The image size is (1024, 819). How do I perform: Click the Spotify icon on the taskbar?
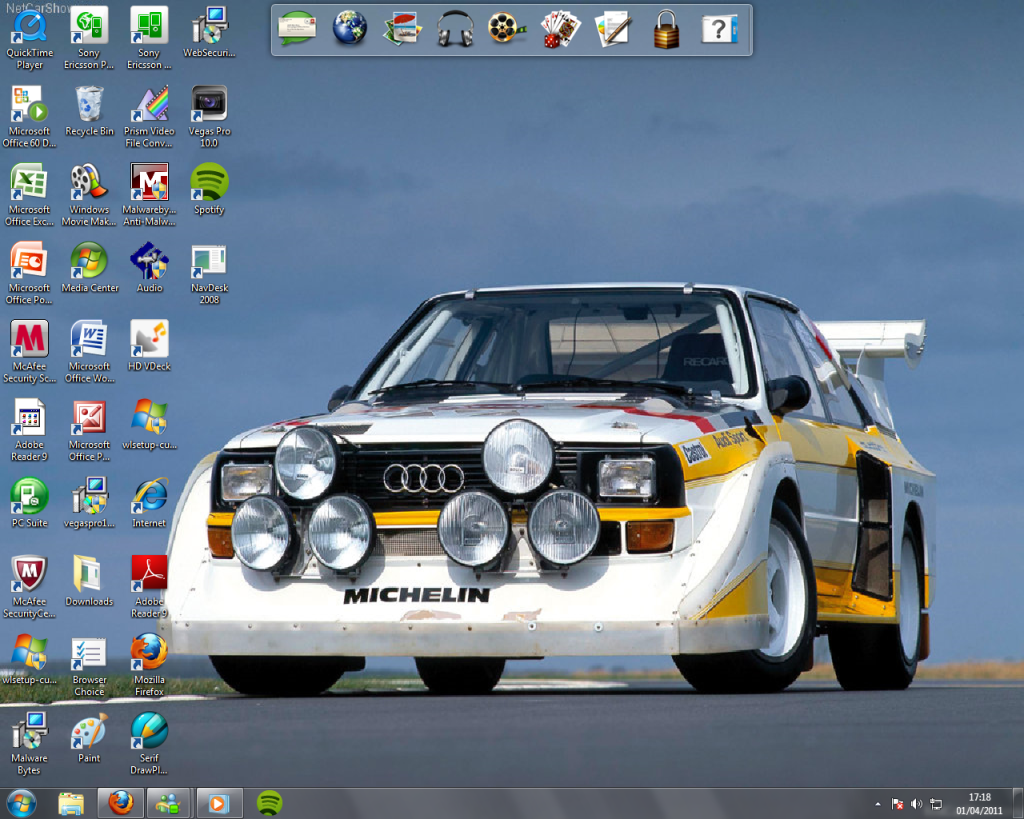pos(269,803)
